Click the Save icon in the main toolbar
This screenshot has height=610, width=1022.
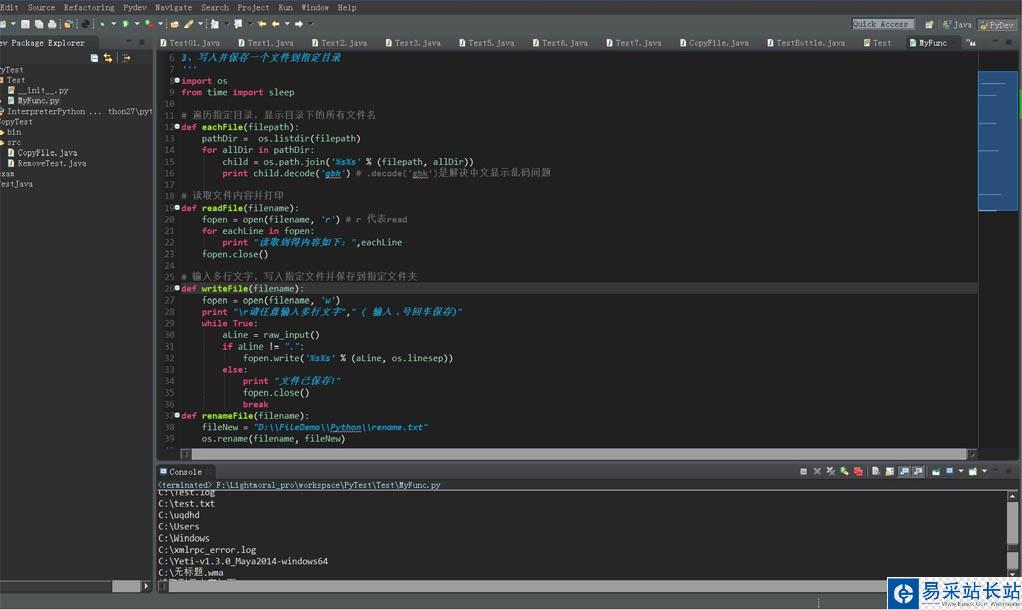pyautogui.click(x=25, y=24)
